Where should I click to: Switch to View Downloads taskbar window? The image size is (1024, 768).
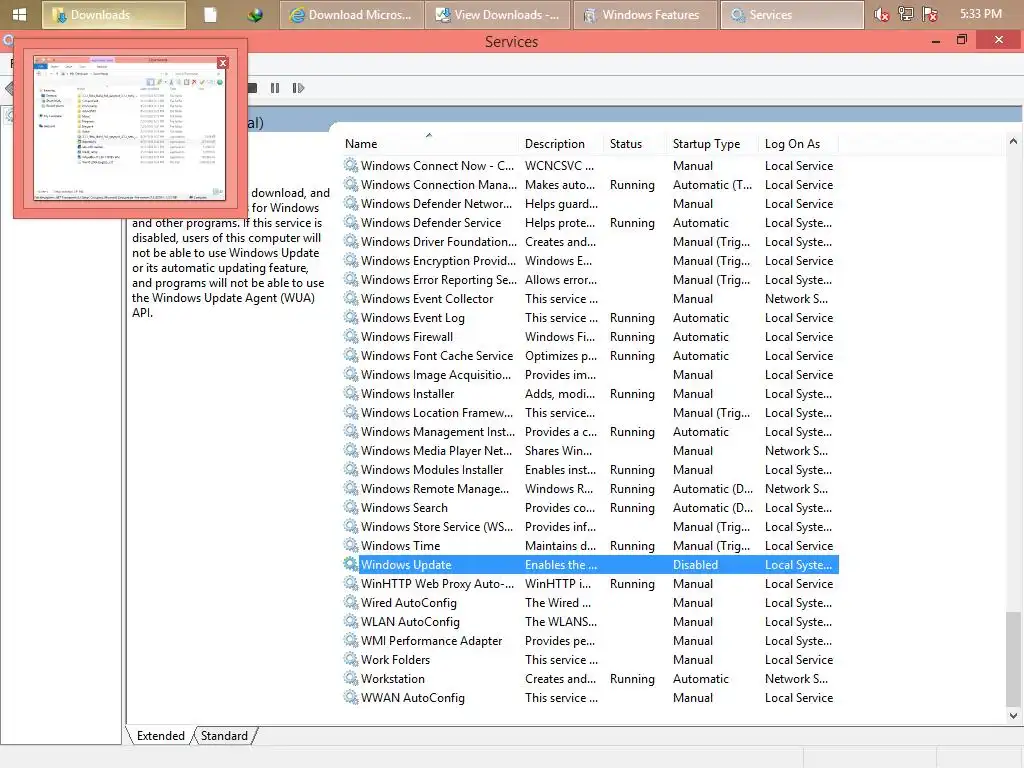coord(497,14)
